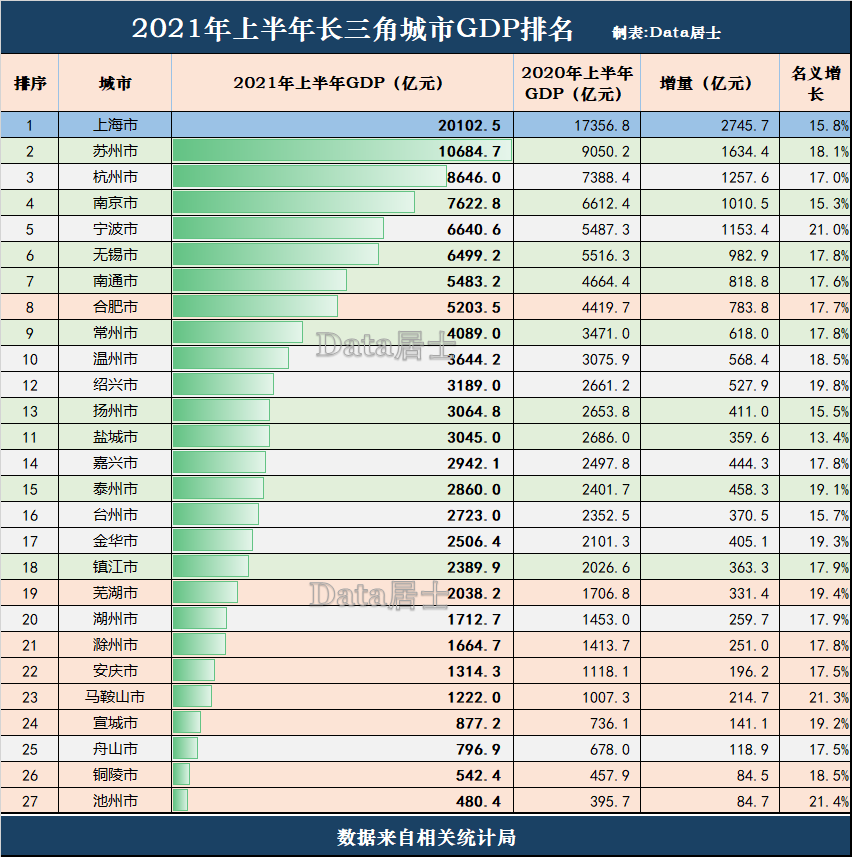Click the 合肥市 city cell
The width and height of the screenshot is (852, 857).
(x=115, y=307)
